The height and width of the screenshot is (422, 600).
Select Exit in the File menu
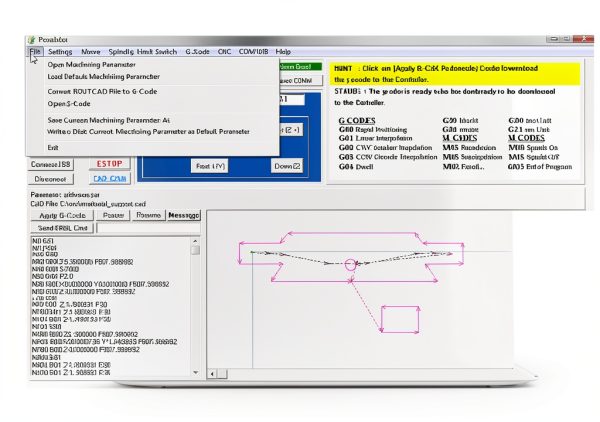[x=53, y=148]
